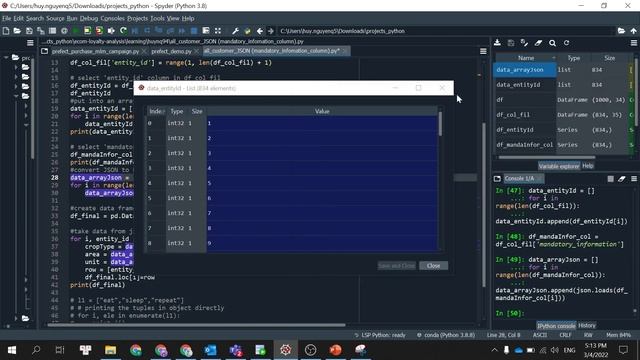The height and width of the screenshot is (360, 640).
Task: Change to parent directory using the up arrow
Action: click(x=633, y=31)
